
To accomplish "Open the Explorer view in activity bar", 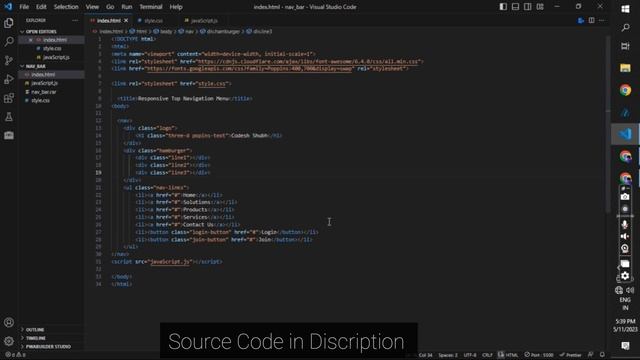I will (x=9, y=23).
